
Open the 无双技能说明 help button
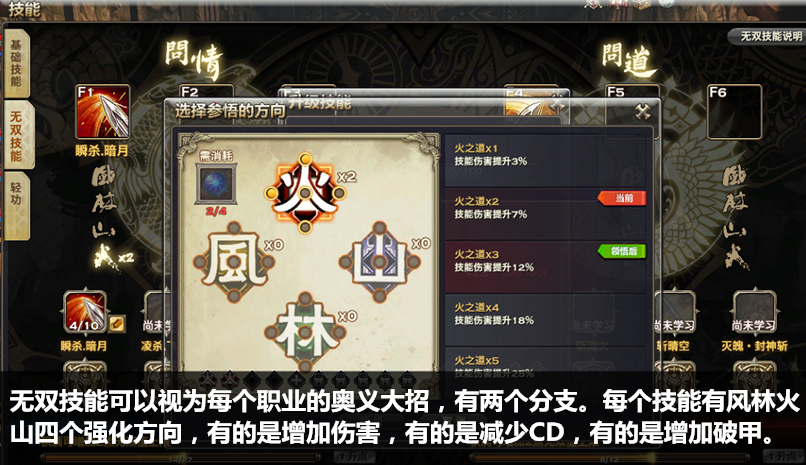point(767,36)
